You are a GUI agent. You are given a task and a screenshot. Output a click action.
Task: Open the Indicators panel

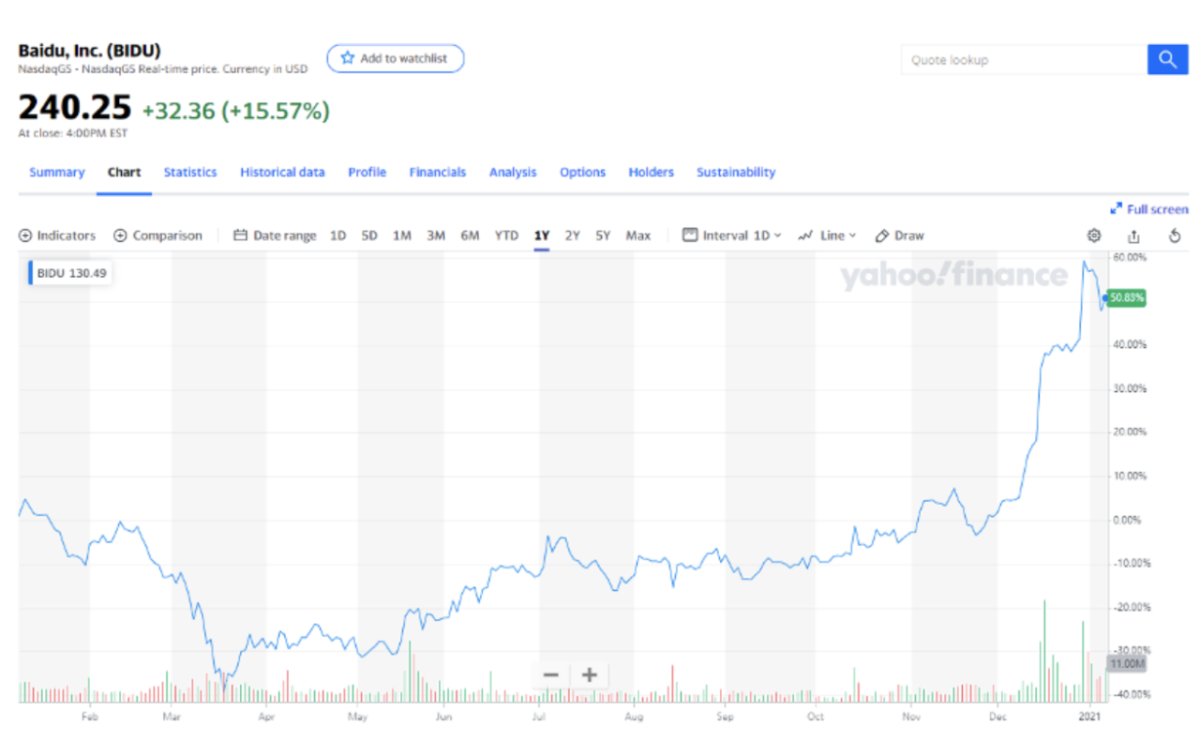(x=58, y=236)
